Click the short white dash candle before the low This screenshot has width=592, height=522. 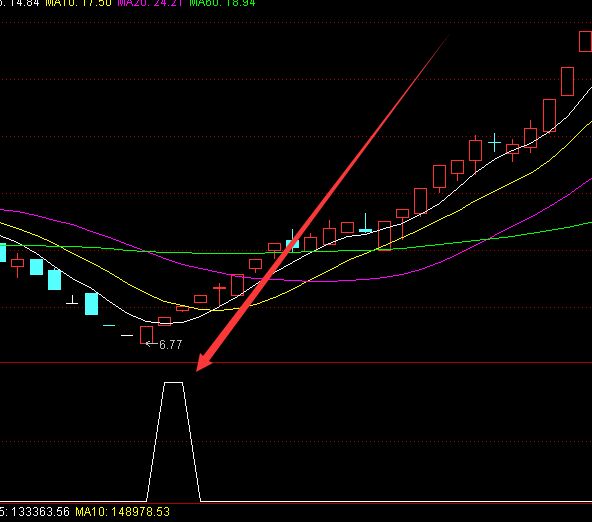coord(127,335)
